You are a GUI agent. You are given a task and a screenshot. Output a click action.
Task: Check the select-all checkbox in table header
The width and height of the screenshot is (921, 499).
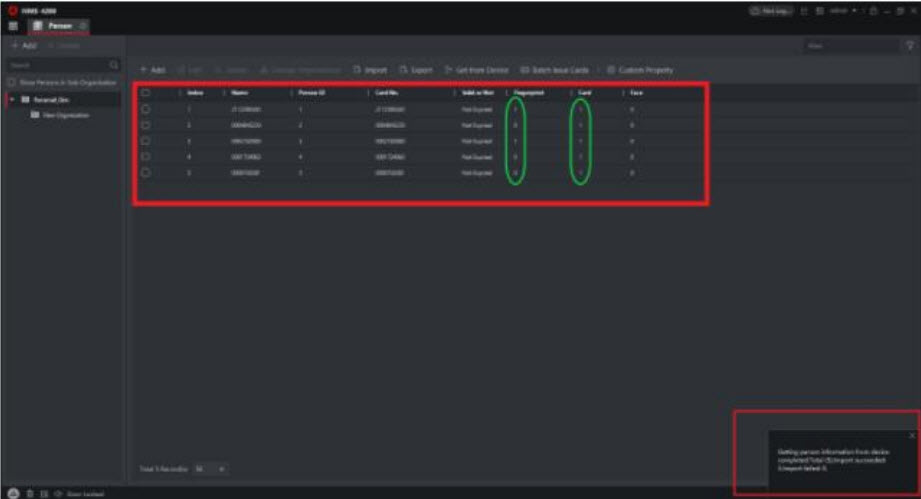point(146,93)
